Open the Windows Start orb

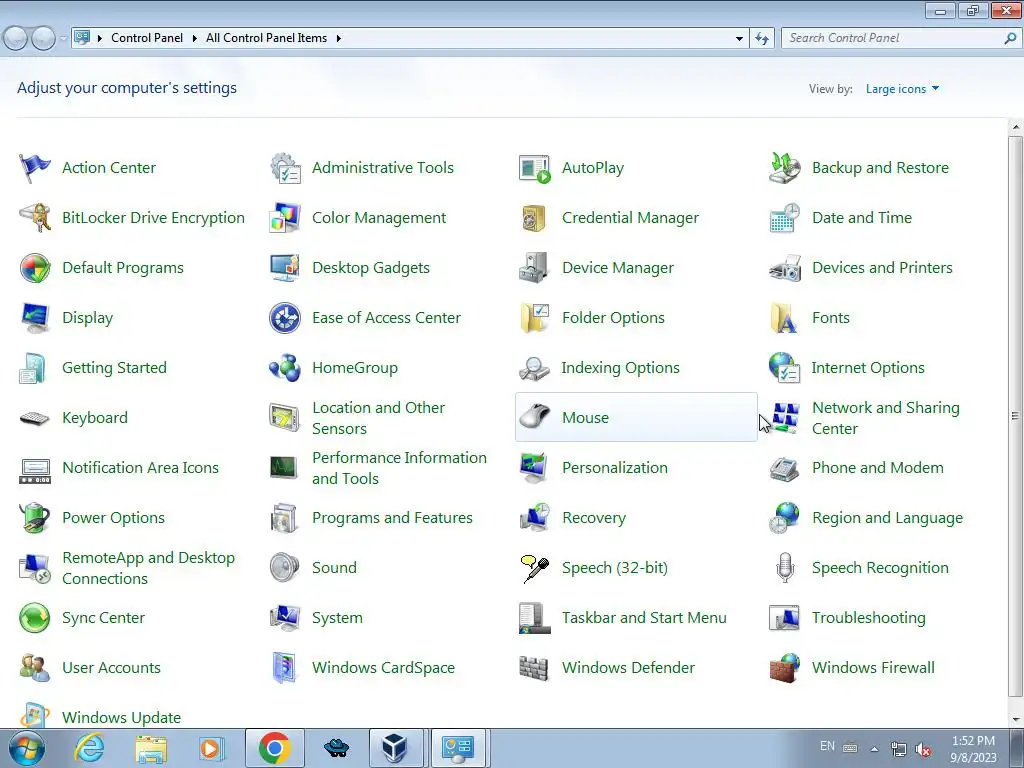[x=26, y=748]
